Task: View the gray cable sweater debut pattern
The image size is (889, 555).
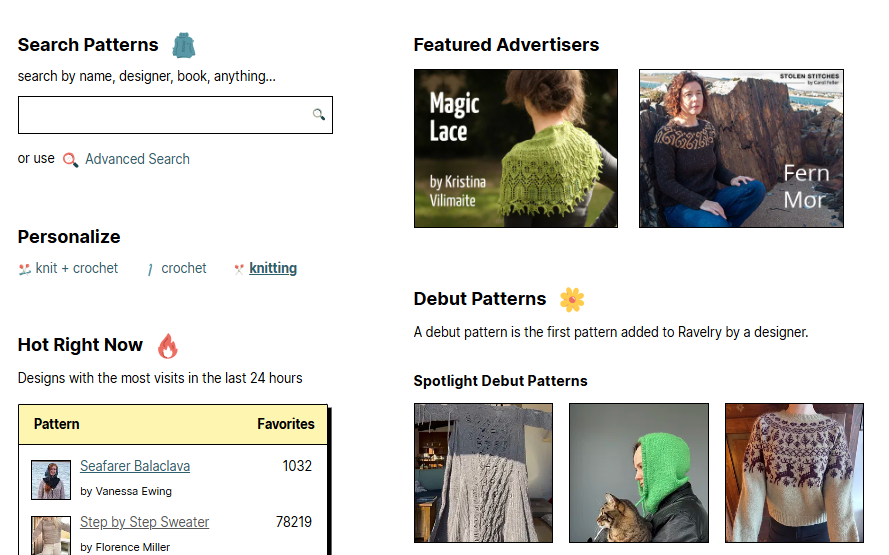Action: coord(483,472)
